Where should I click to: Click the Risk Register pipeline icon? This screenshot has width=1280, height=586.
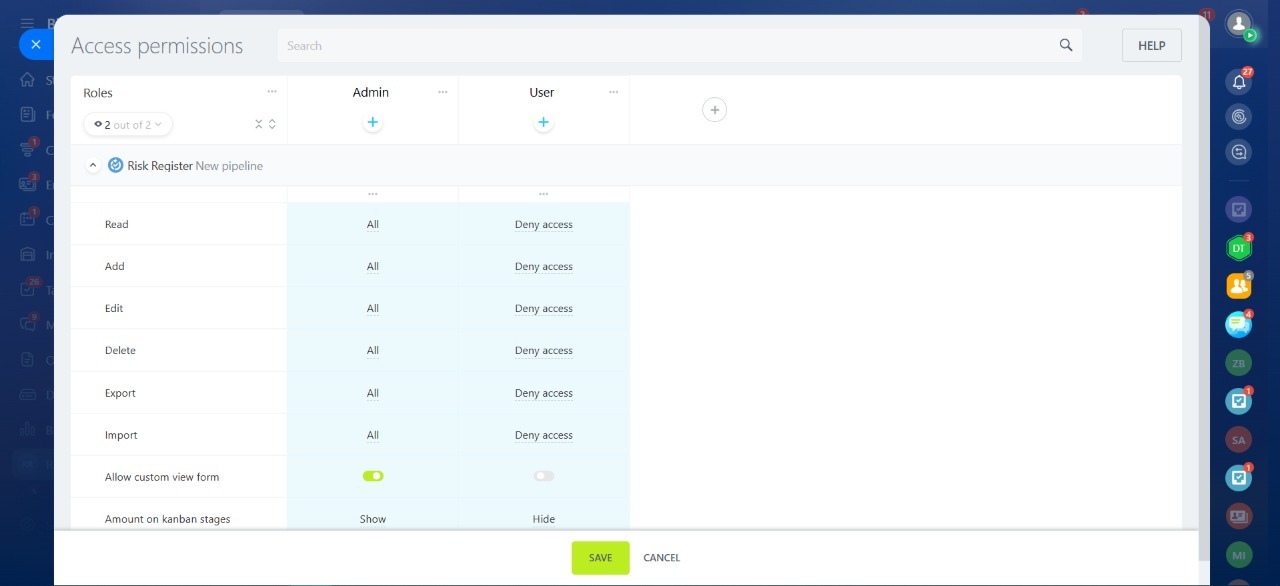(115, 165)
